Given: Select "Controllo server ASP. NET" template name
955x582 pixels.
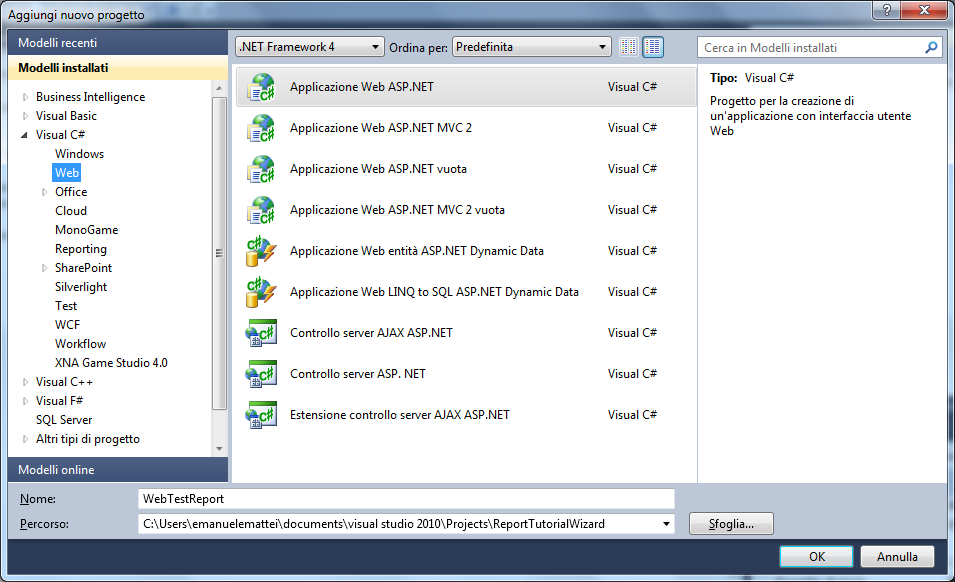Looking at the screenshot, I should coord(358,374).
